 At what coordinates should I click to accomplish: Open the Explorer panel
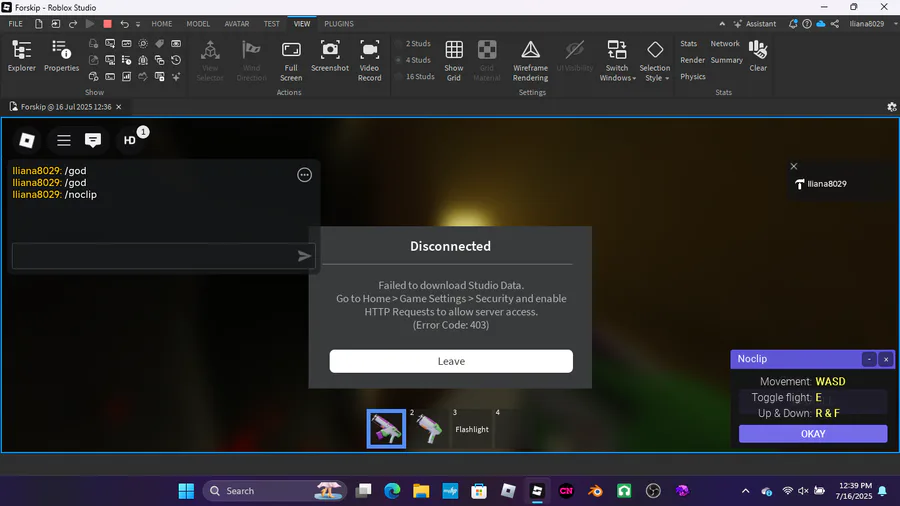[22, 56]
